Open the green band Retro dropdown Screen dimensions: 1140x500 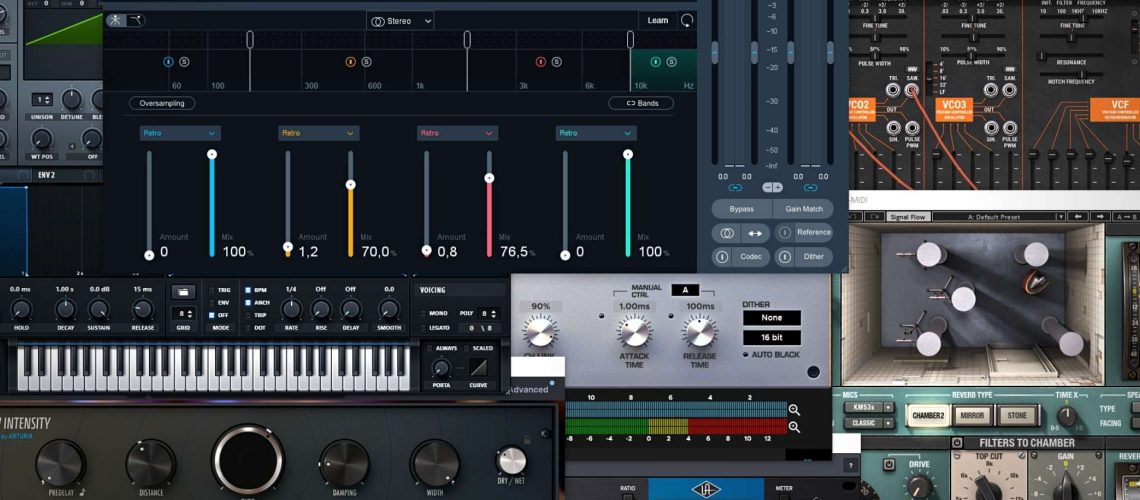[x=596, y=133]
